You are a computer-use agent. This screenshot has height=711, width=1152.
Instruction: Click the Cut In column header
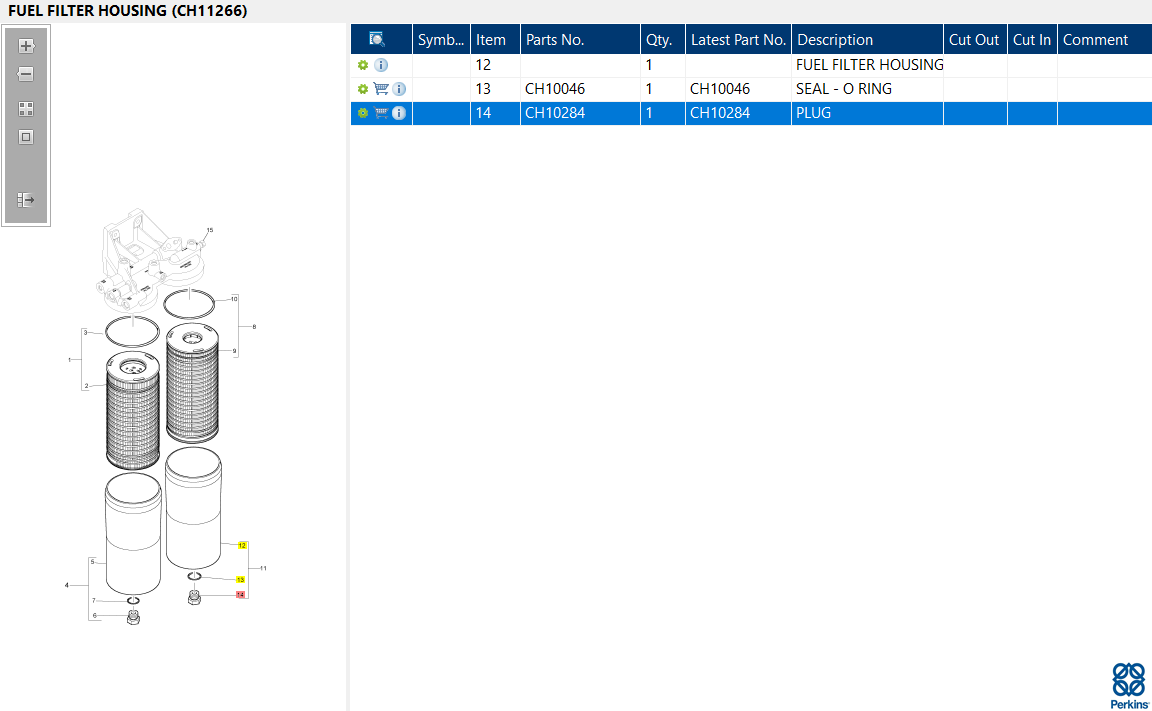[1032, 40]
